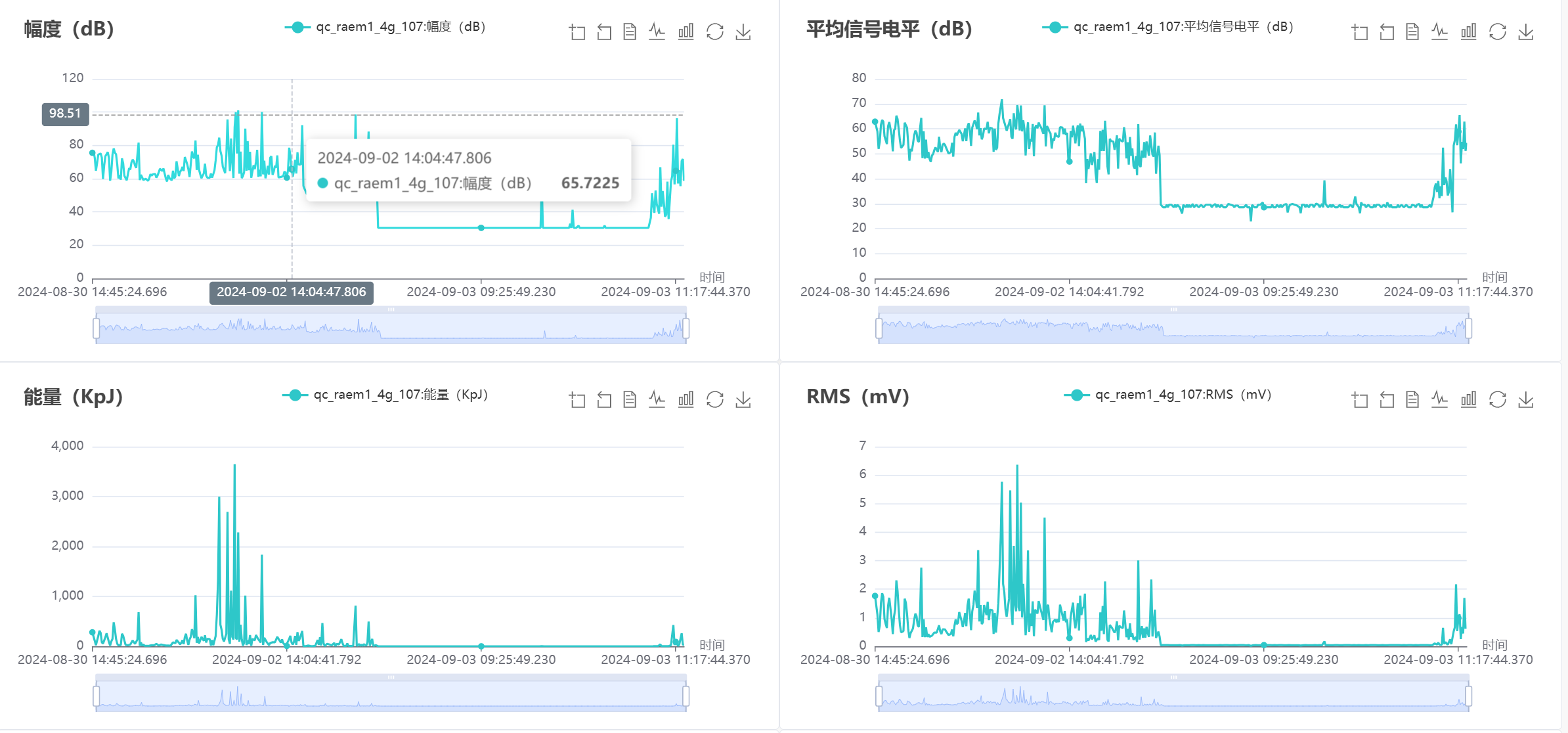Open data view of 幅度 chart

(630, 31)
